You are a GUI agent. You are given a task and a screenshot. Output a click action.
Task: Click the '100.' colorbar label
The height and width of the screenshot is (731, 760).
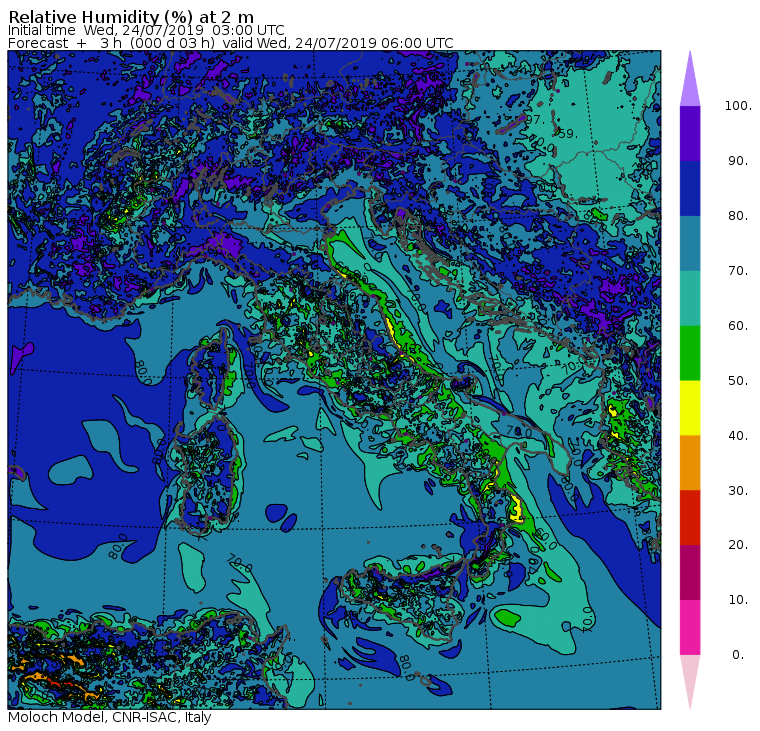coord(738,106)
